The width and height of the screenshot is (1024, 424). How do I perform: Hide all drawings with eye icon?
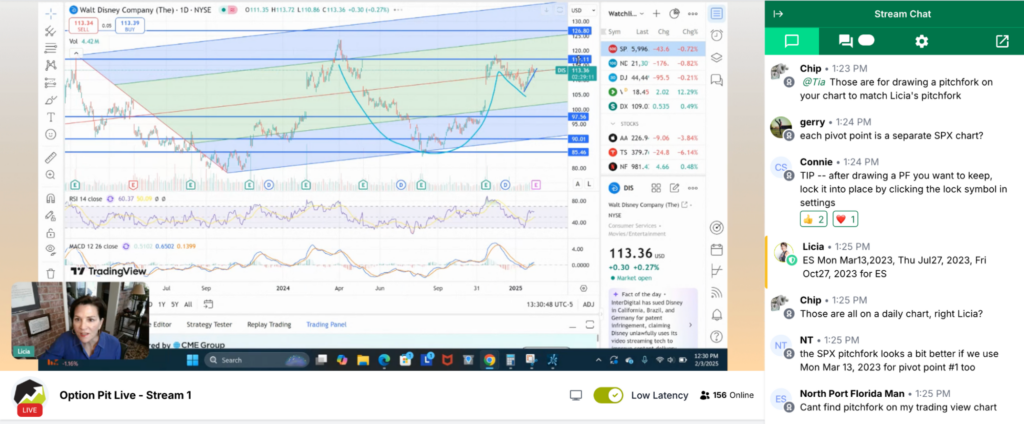click(50, 250)
